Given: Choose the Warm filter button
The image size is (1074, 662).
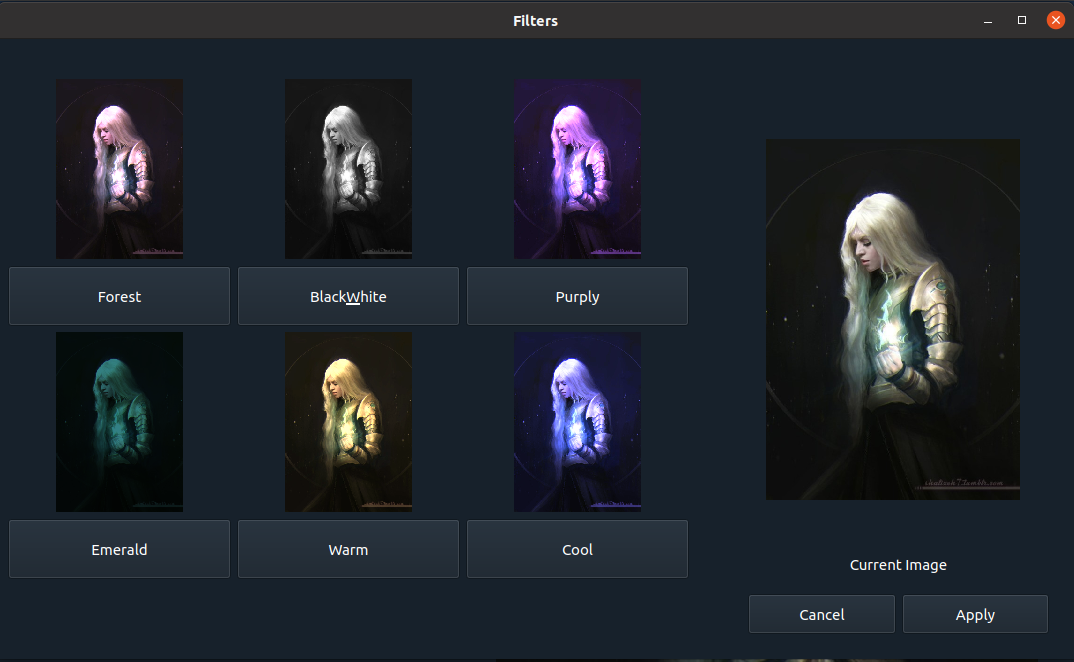Looking at the screenshot, I should [348, 549].
